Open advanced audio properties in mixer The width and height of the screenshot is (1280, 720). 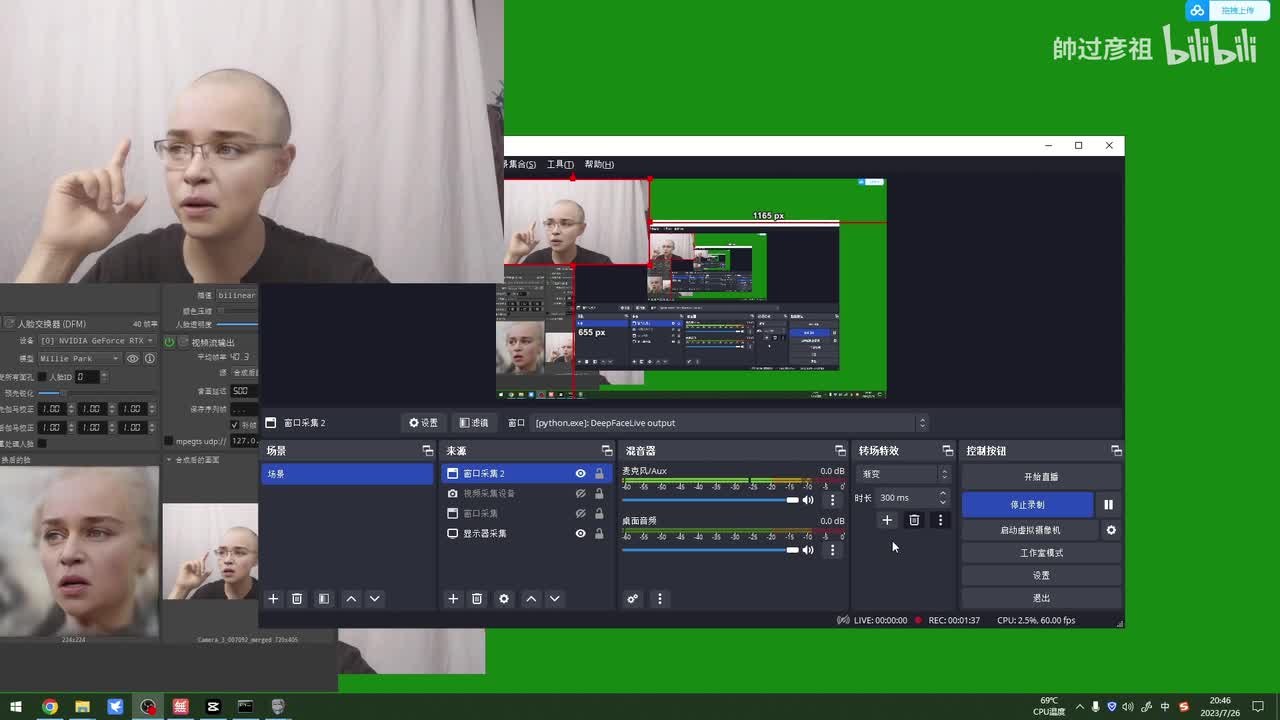pos(632,598)
